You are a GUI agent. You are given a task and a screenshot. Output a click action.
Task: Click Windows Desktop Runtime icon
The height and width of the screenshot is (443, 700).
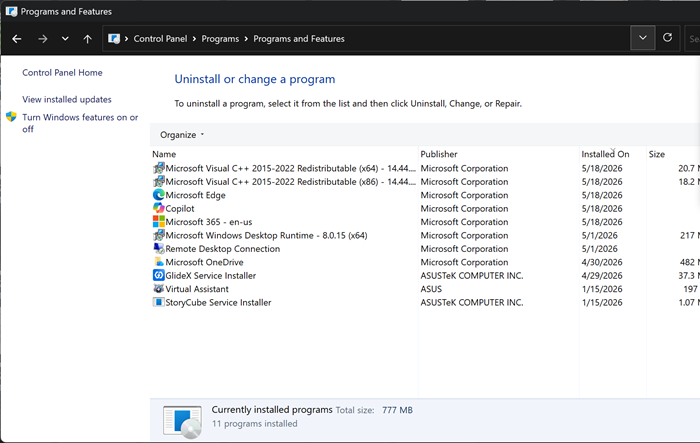(x=158, y=235)
